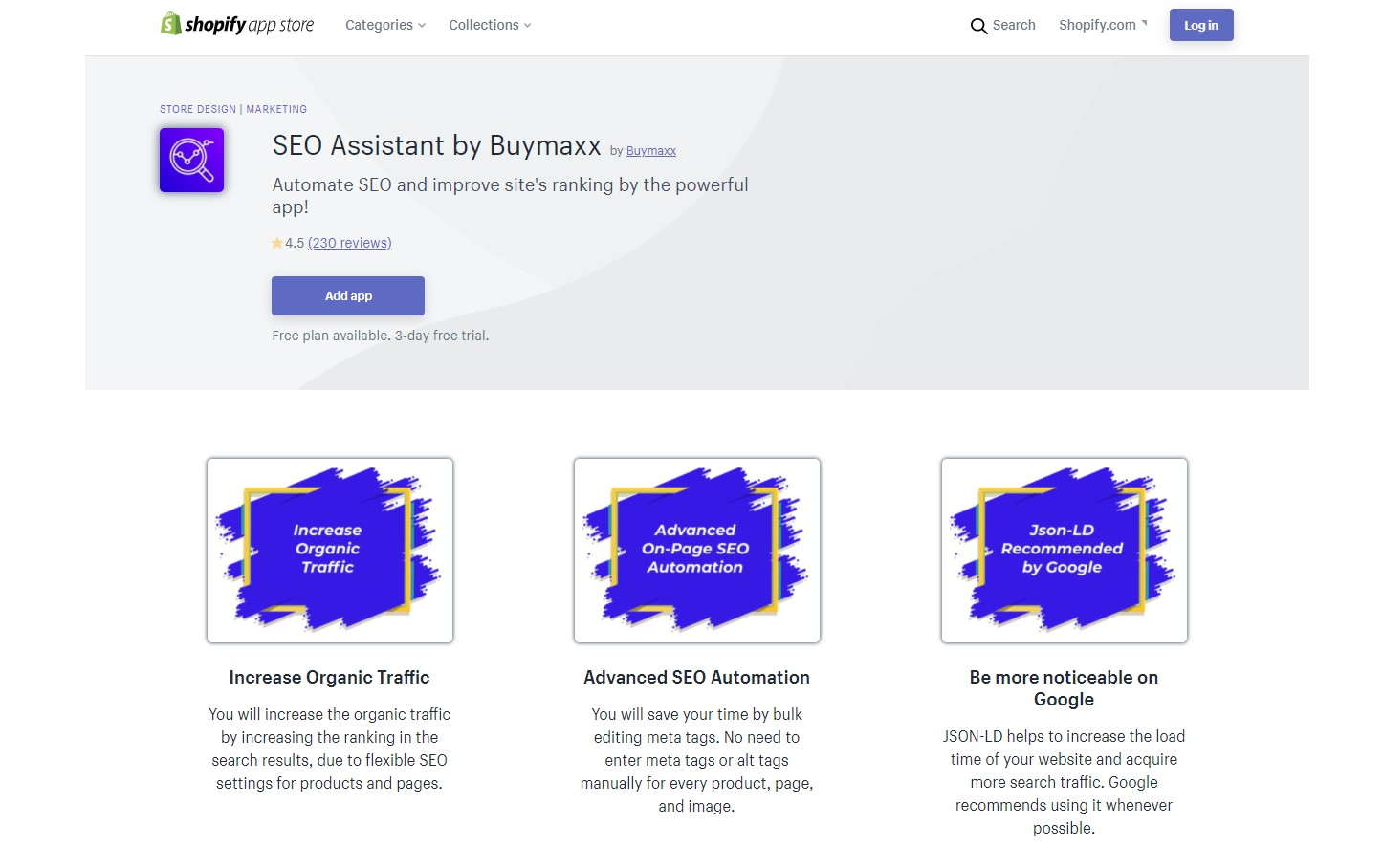
Task: Click the search magnifier icon
Action: 978,26
